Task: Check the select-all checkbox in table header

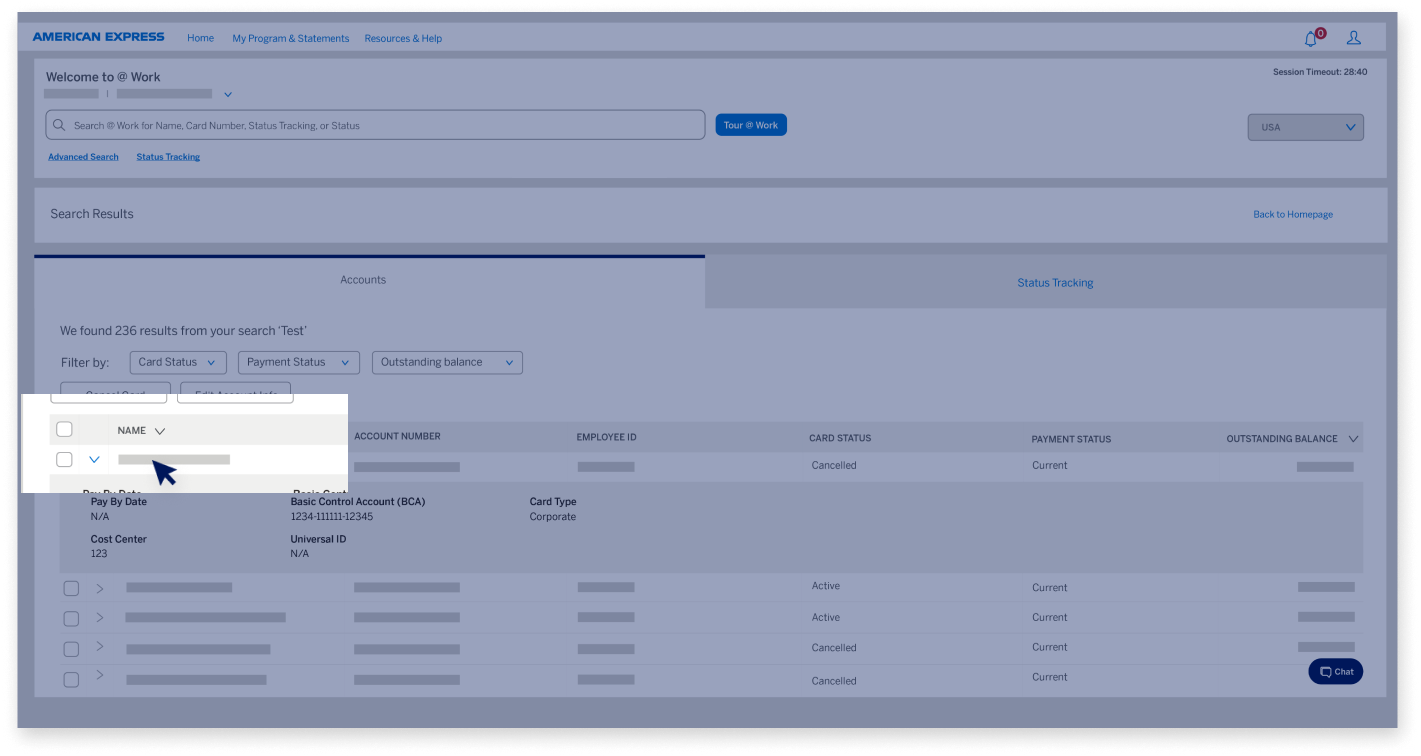Action: pyautogui.click(x=64, y=428)
